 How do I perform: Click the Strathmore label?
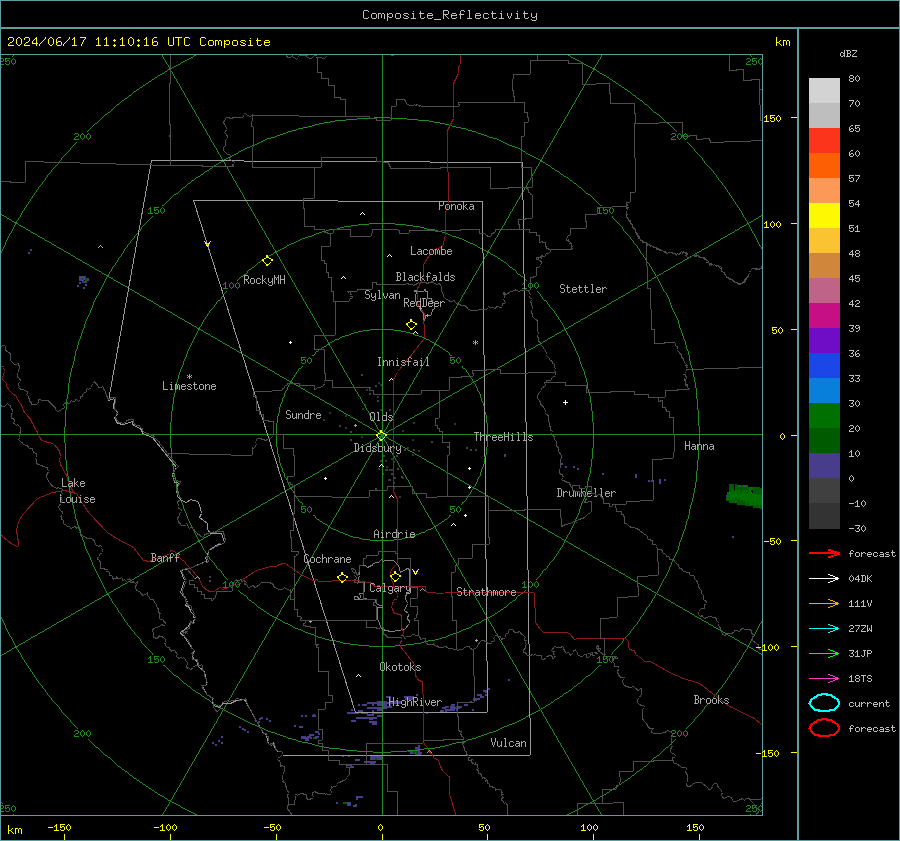tap(486, 592)
